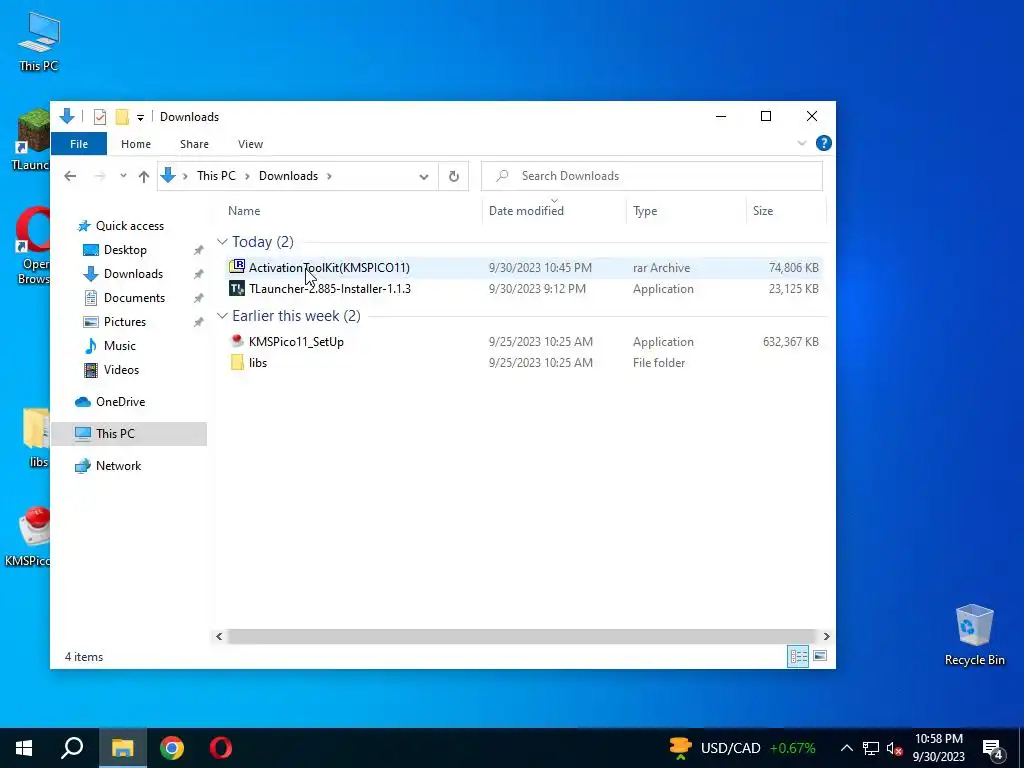Sort by Date modified column header
The width and height of the screenshot is (1024, 768).
click(x=526, y=211)
